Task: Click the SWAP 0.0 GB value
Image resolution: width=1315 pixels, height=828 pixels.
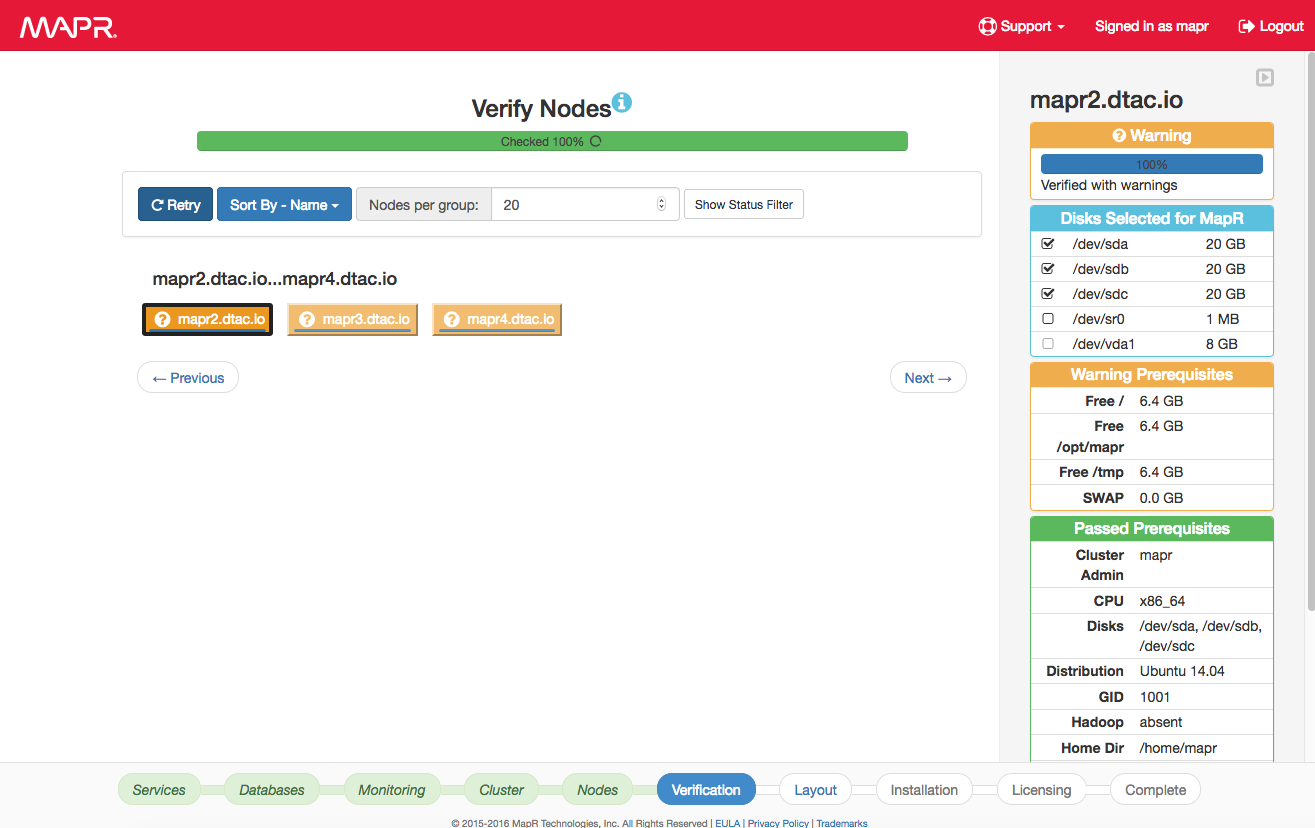Action: 1161,497
